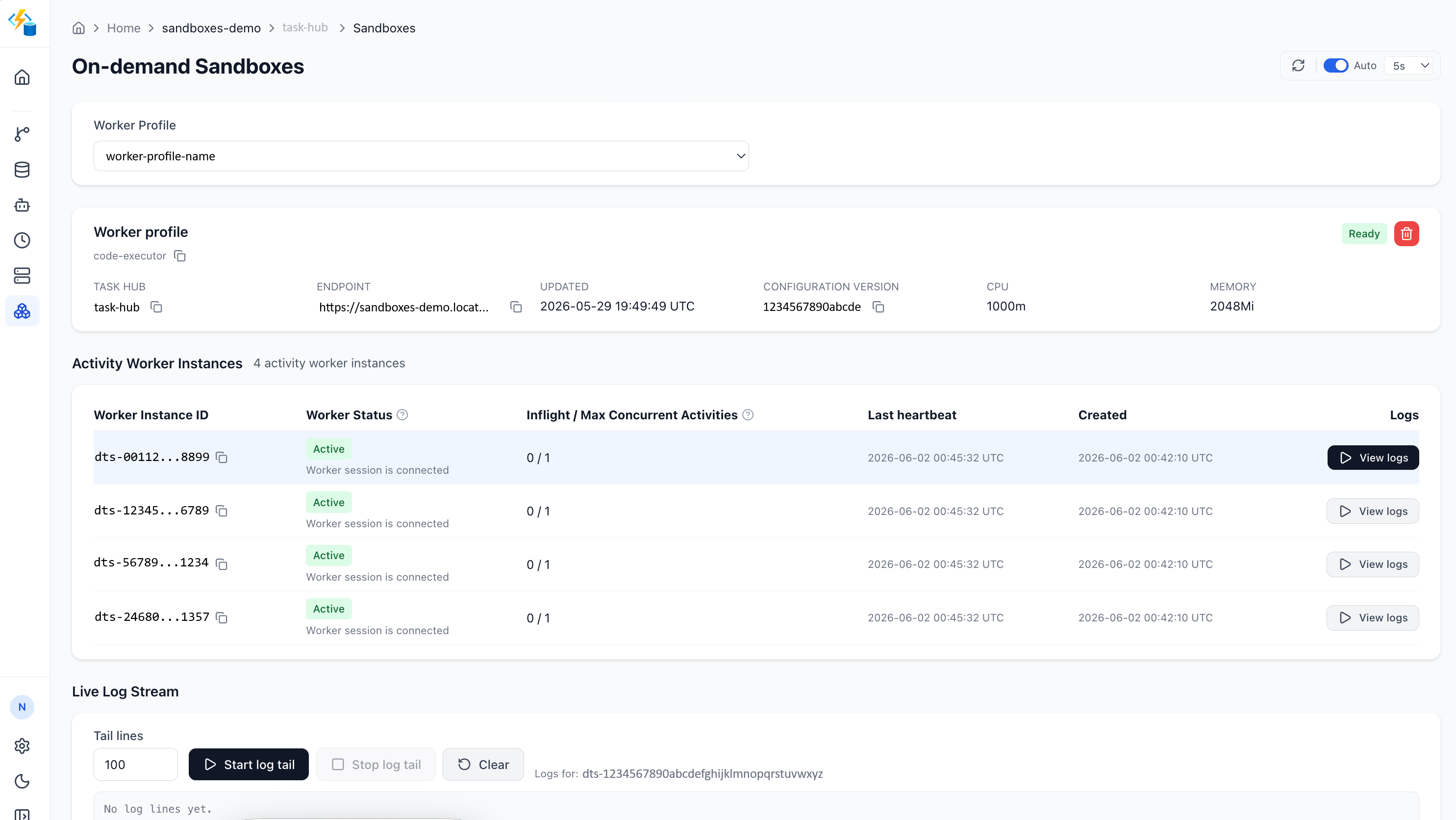Copy the configuration version value
The width and height of the screenshot is (1456, 820).
click(878, 307)
